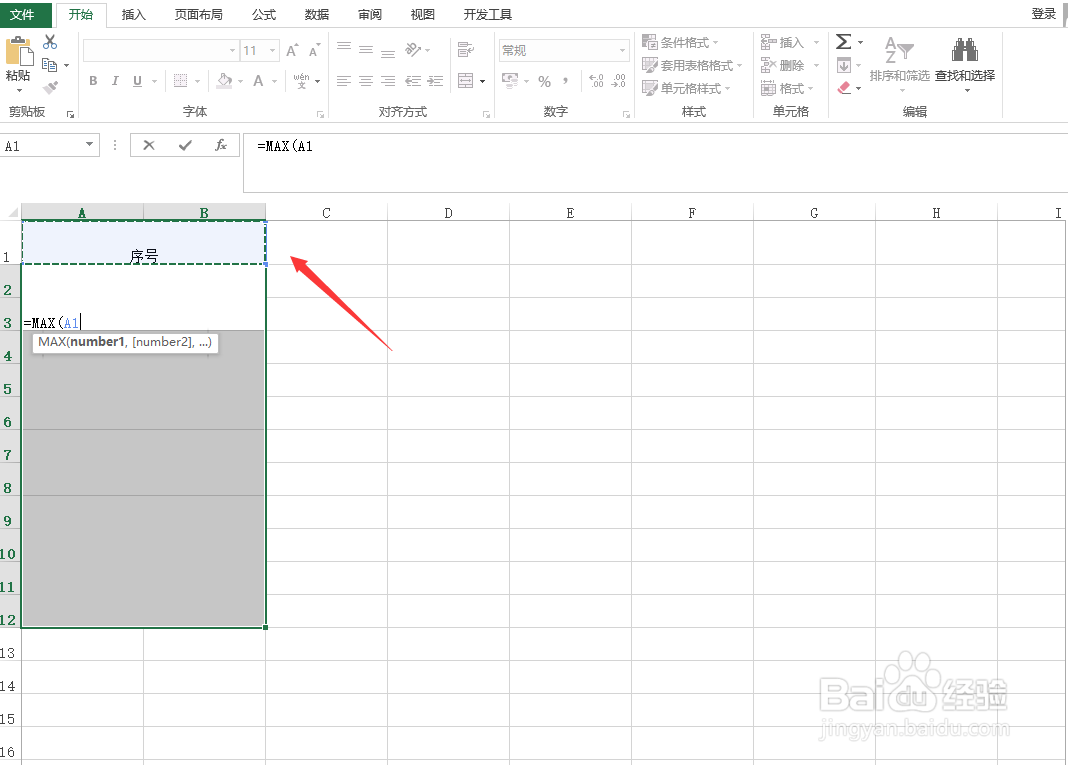Click the Clear eraser icon
Image resolution: width=1068 pixels, height=765 pixels.
844,88
